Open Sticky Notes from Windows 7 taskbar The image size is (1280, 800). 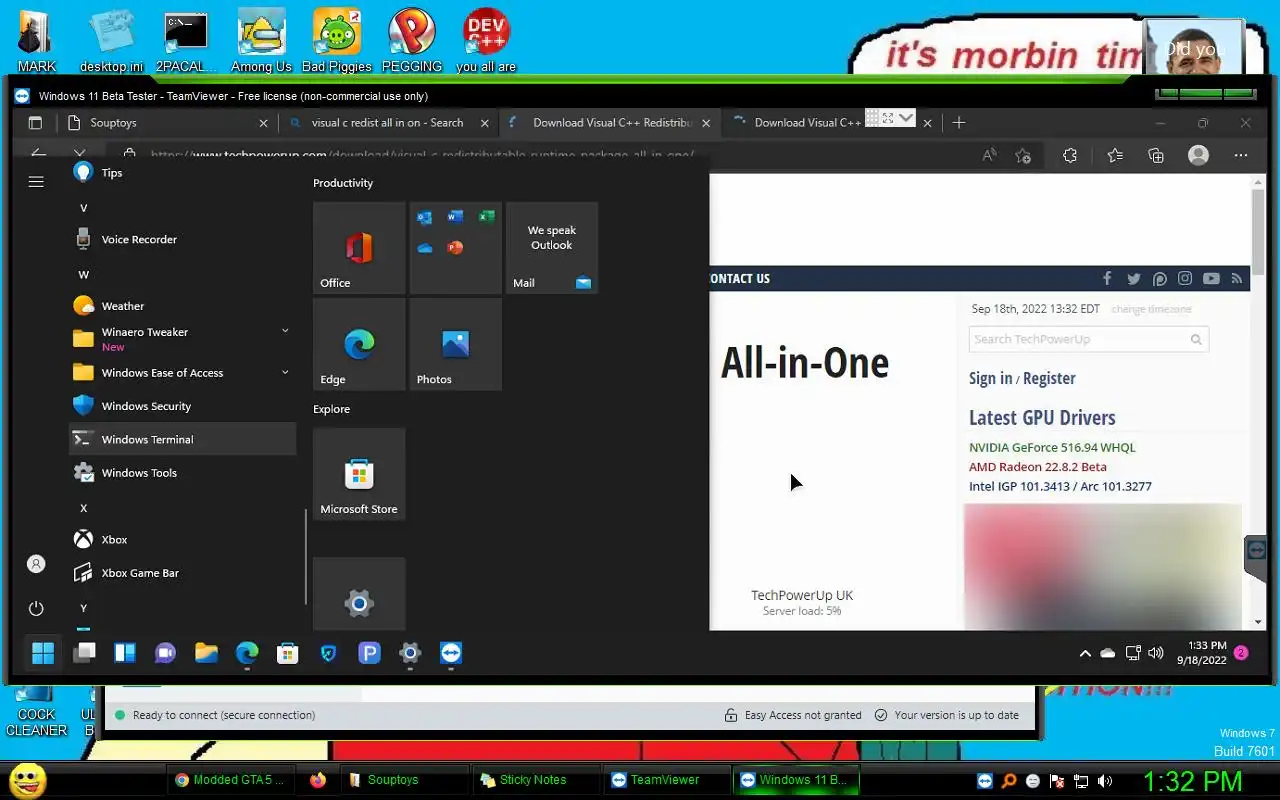pyautogui.click(x=534, y=780)
